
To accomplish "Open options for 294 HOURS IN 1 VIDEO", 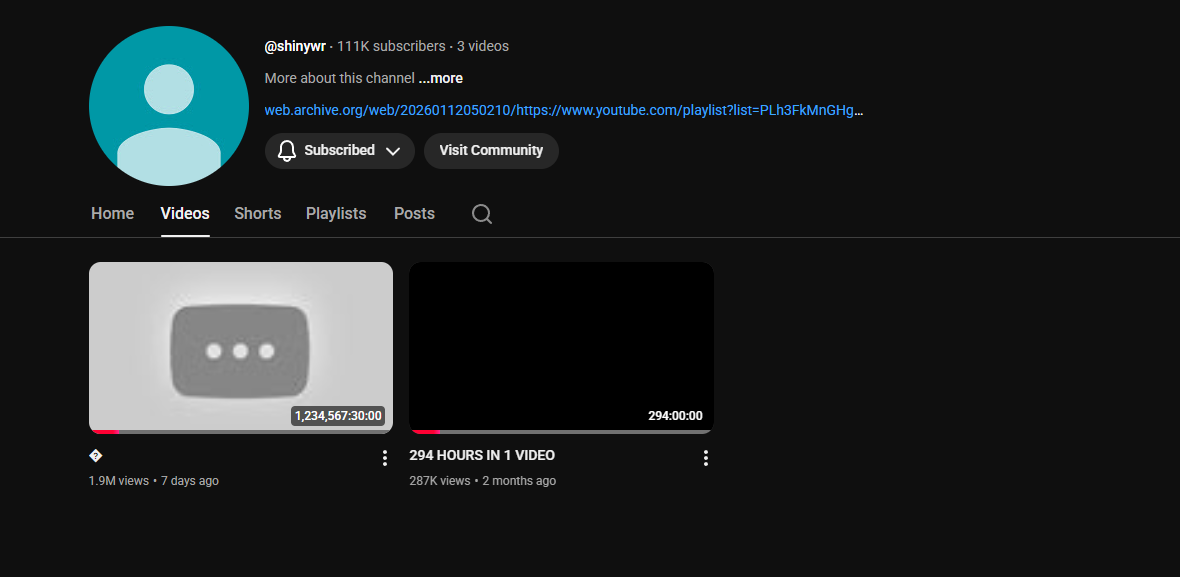I will pos(705,457).
